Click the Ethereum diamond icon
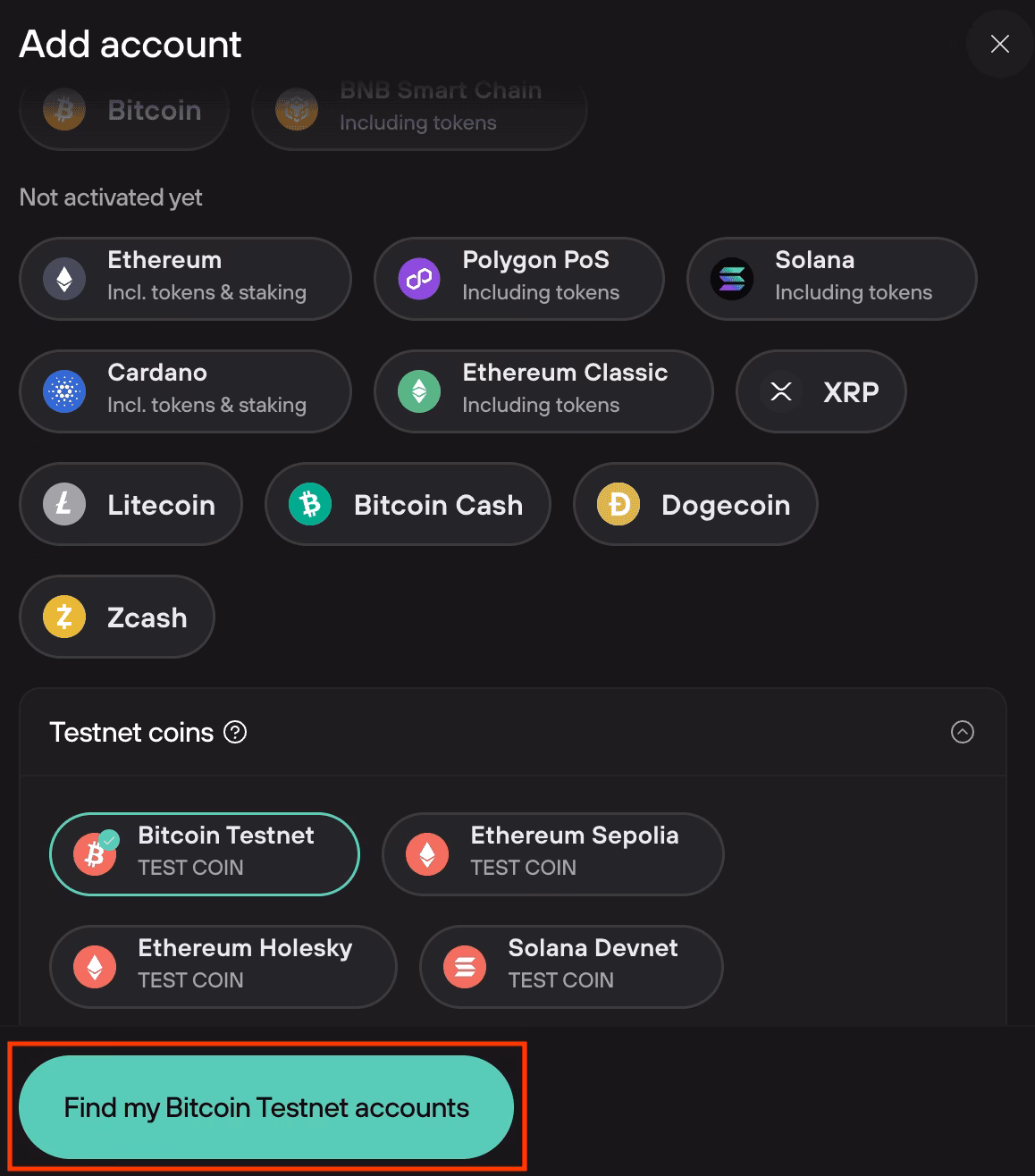 coord(63,279)
